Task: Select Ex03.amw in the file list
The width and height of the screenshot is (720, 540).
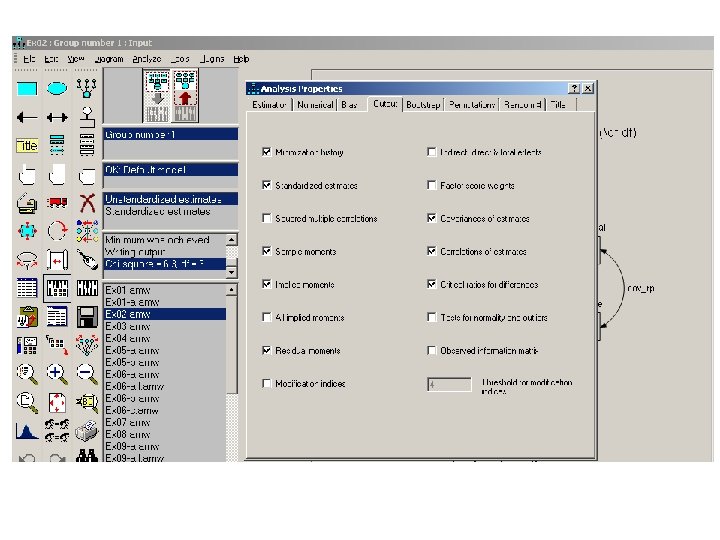Action: pyautogui.click(x=165, y=326)
